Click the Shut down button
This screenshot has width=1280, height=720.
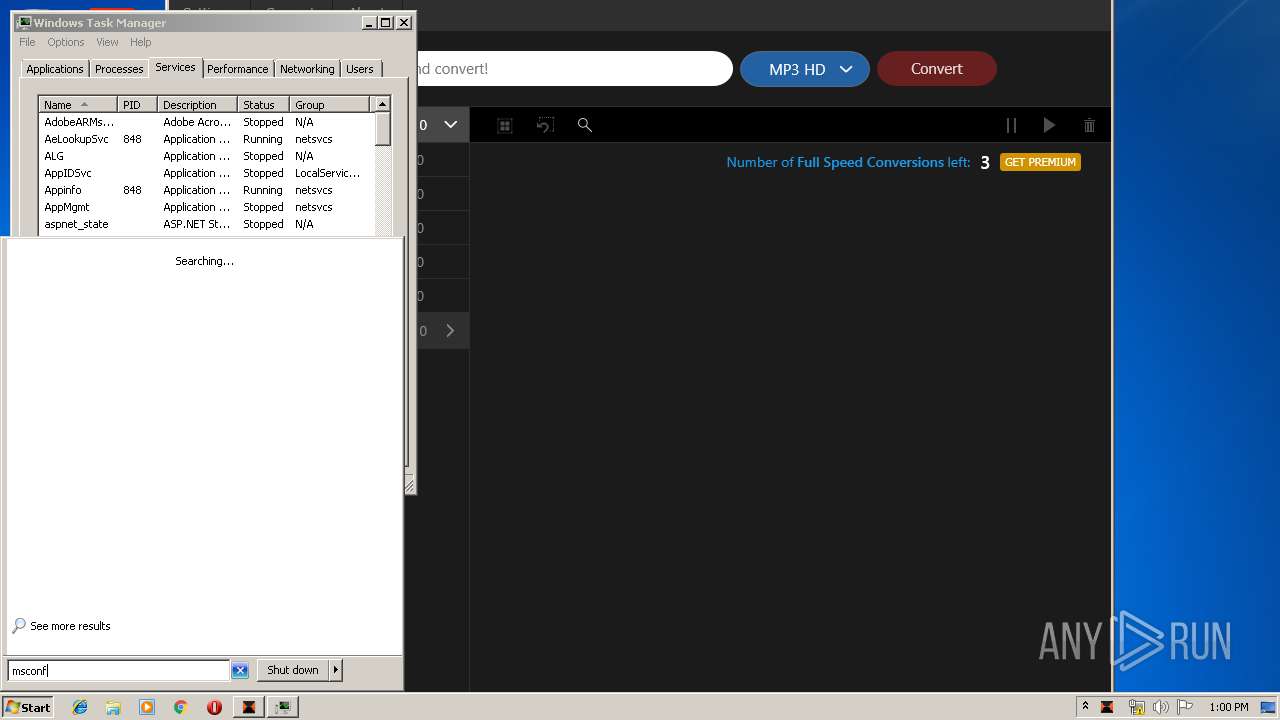(x=292, y=670)
